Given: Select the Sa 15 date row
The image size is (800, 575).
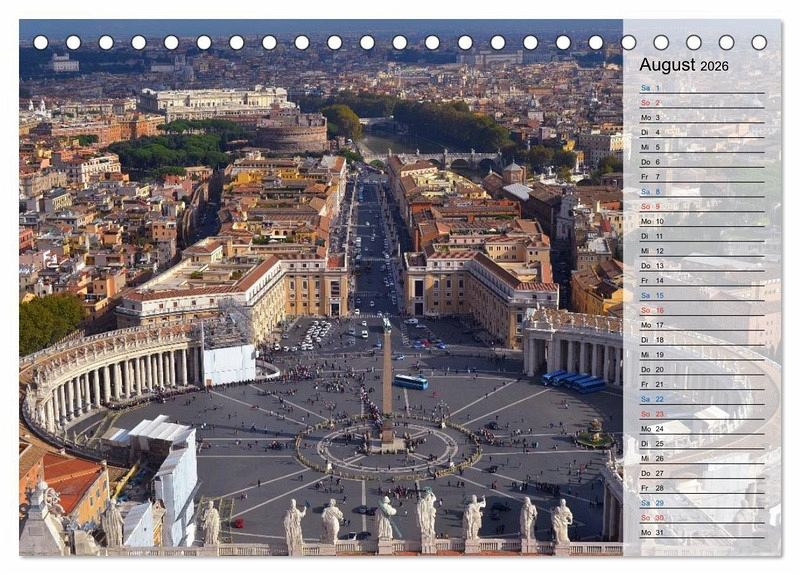Looking at the screenshot, I should pyautogui.click(x=701, y=295).
